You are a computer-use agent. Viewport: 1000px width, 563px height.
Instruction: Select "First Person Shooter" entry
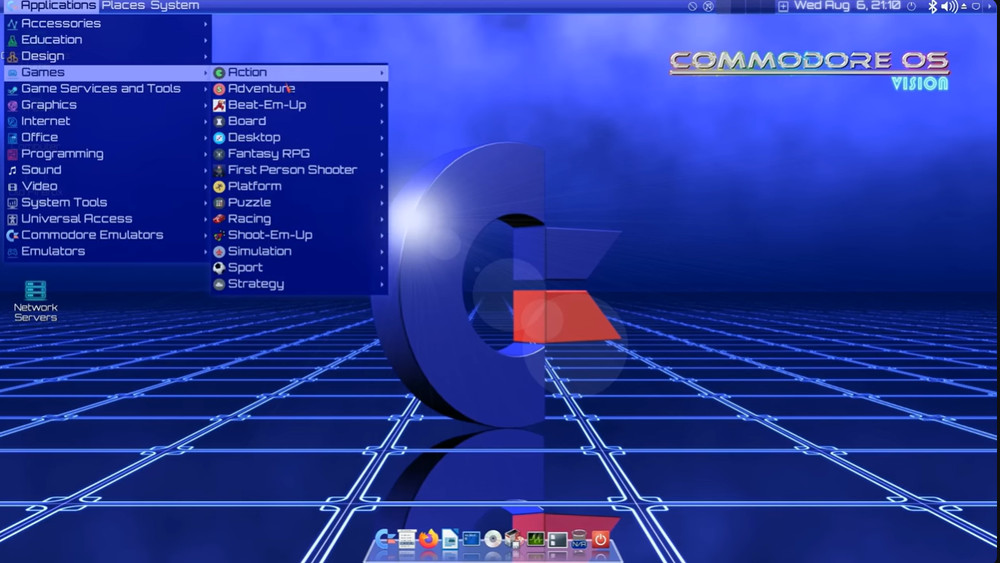[300, 170]
